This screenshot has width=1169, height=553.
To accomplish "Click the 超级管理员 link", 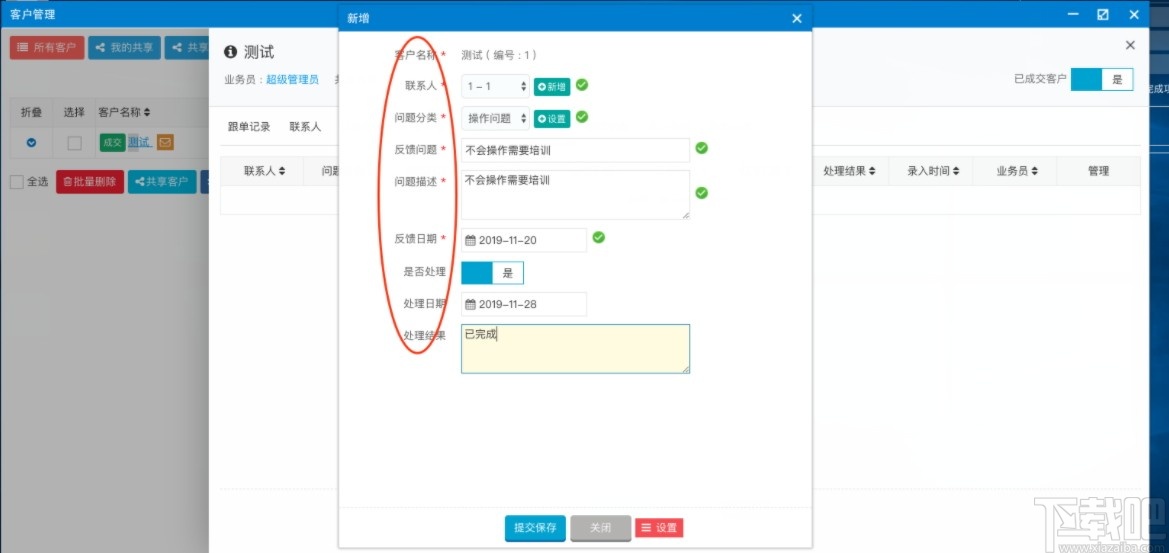I will [292, 80].
